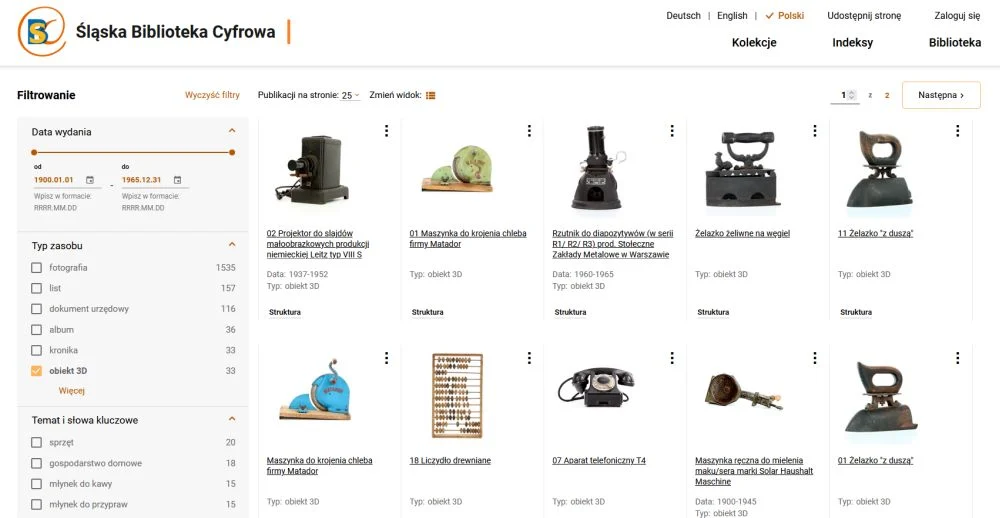Collapse the Typ zasobu filter section
This screenshot has height=518, width=1000.
pos(232,244)
